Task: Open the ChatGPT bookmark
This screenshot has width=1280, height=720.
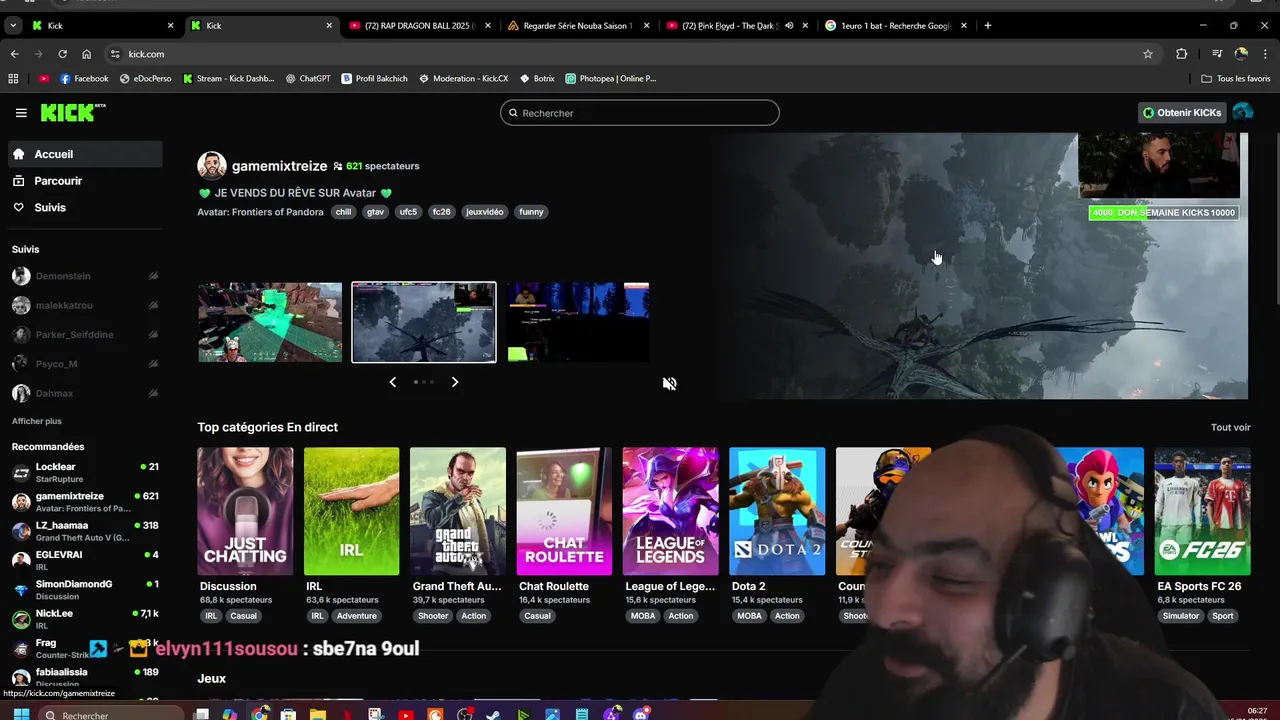Action: (308, 78)
